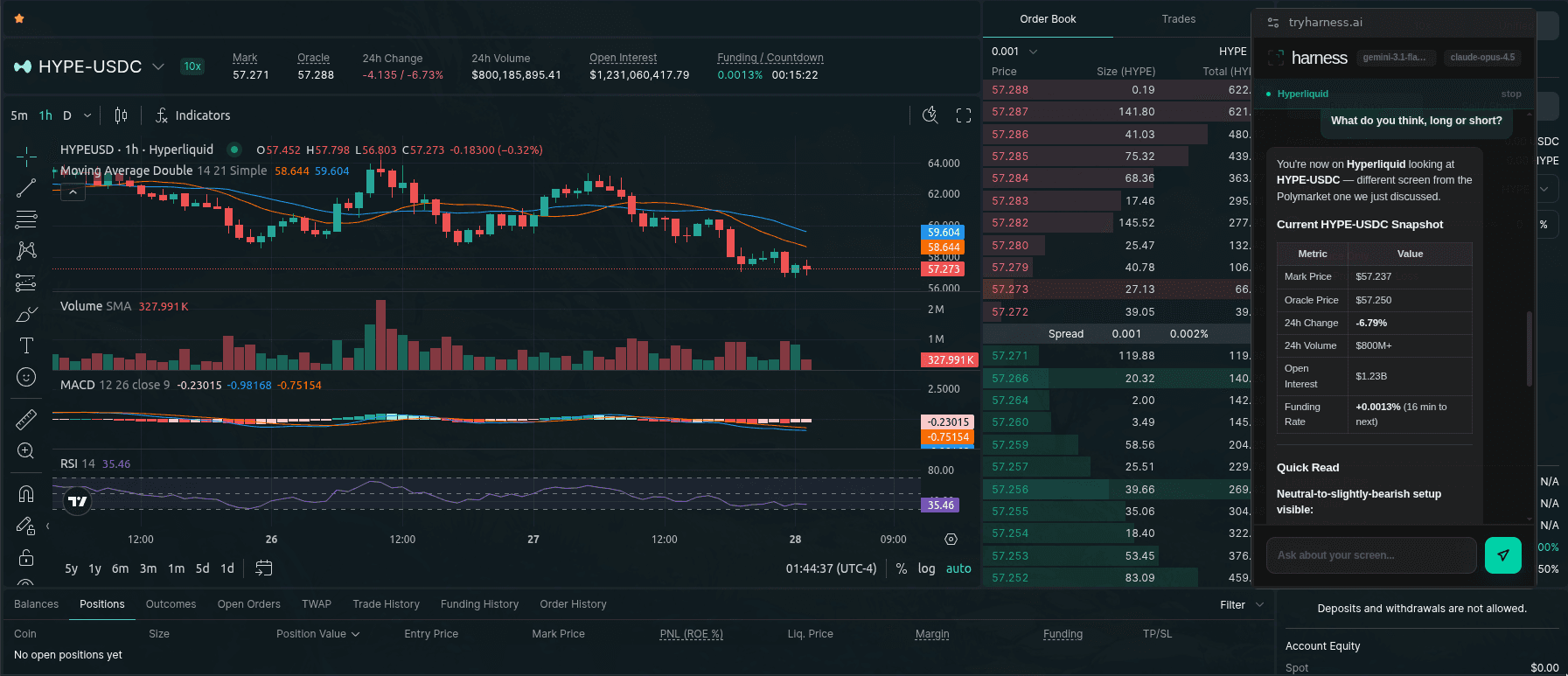Open order book price grouping 0.001 dropdown
The width and height of the screenshot is (1568, 676).
pyautogui.click(x=1014, y=52)
